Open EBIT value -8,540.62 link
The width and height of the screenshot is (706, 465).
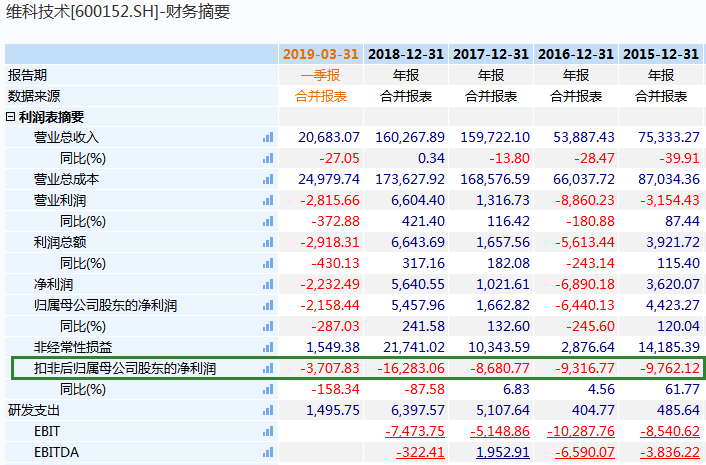(670, 431)
